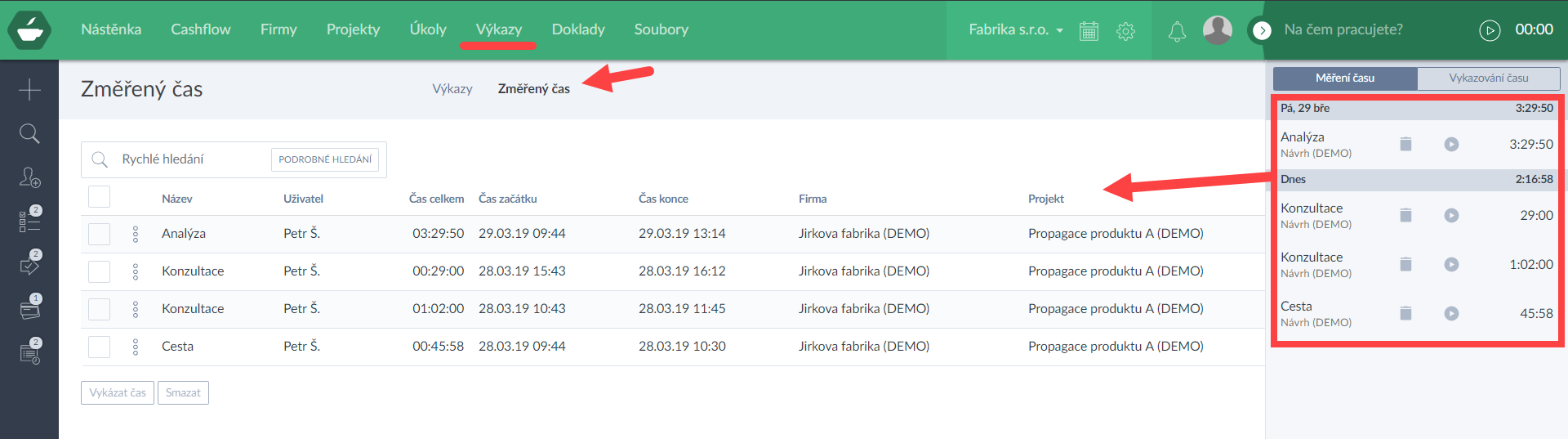This screenshot has height=439, width=1568.
Task: Open row options menu for Analýza
Action: 136,234
